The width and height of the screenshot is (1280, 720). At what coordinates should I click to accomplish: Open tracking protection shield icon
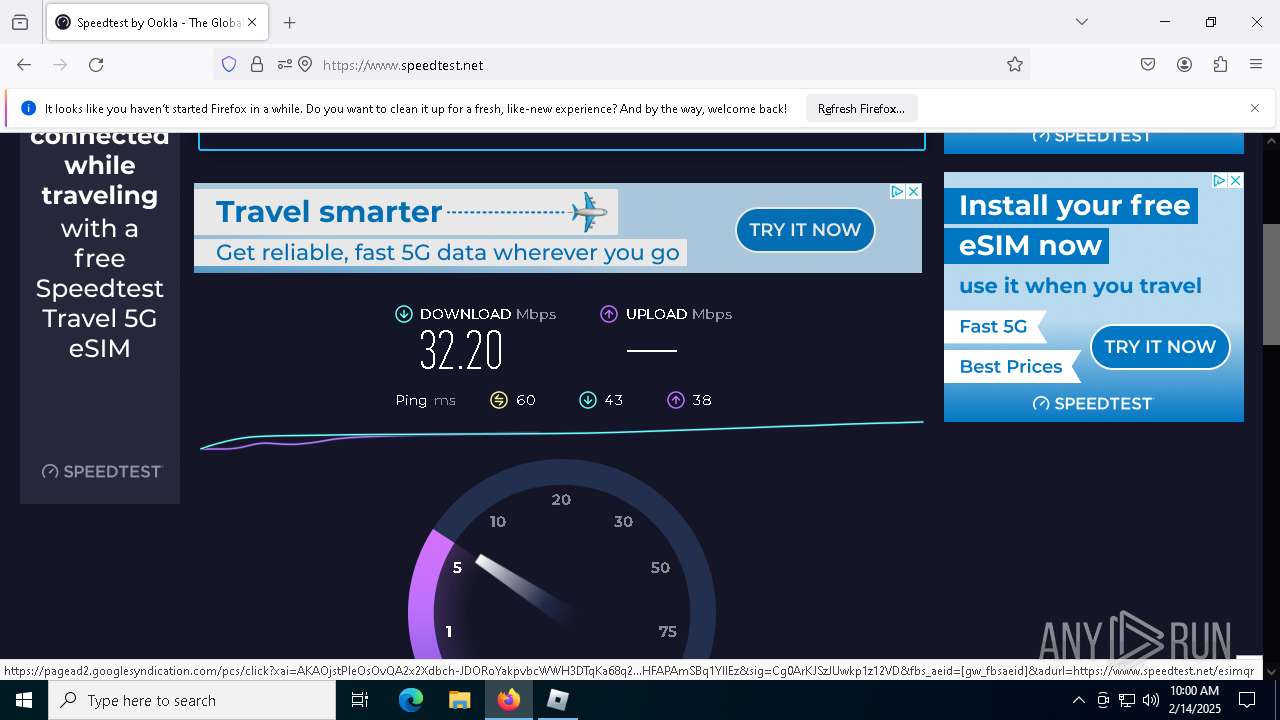[x=229, y=65]
